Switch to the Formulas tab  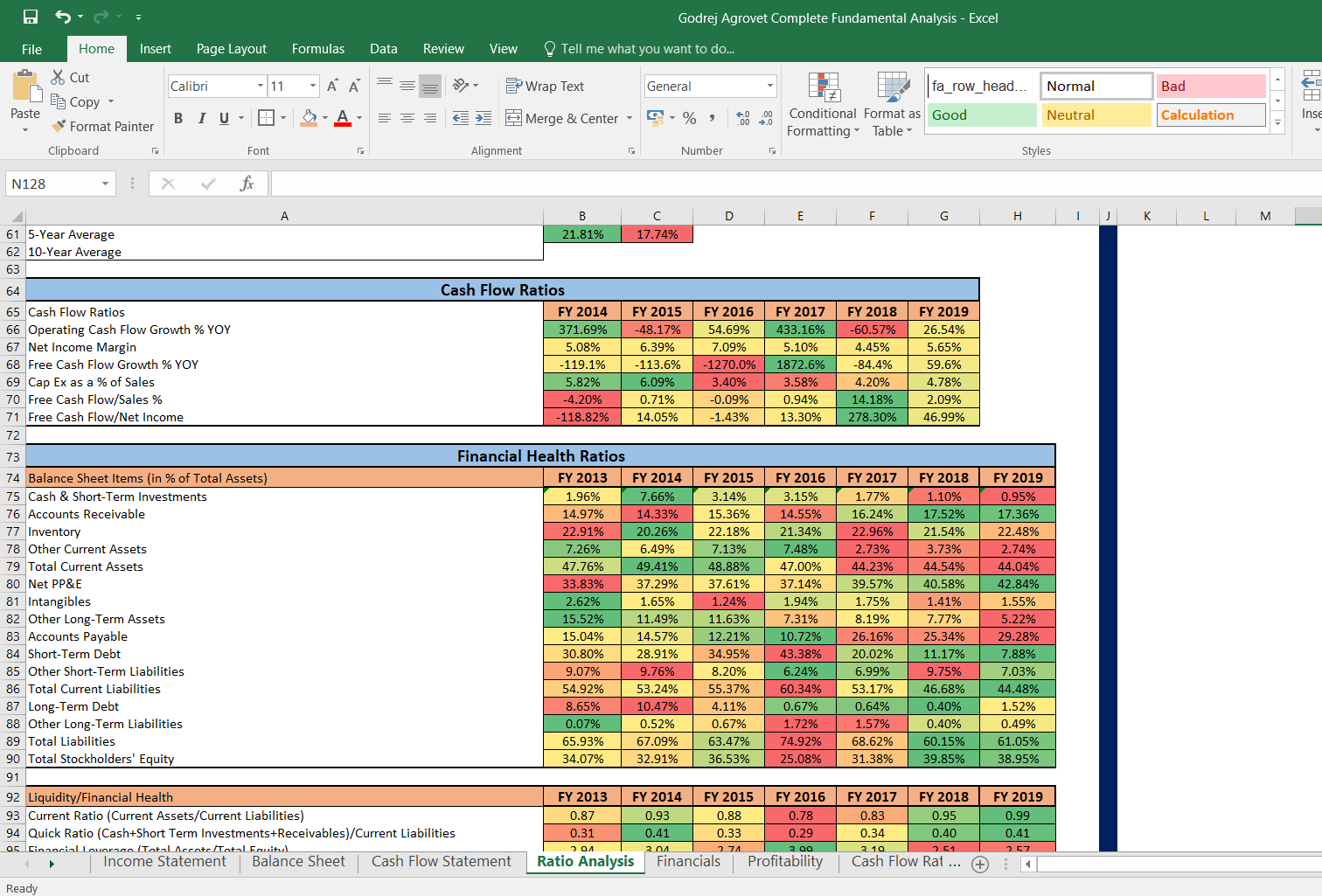click(318, 49)
